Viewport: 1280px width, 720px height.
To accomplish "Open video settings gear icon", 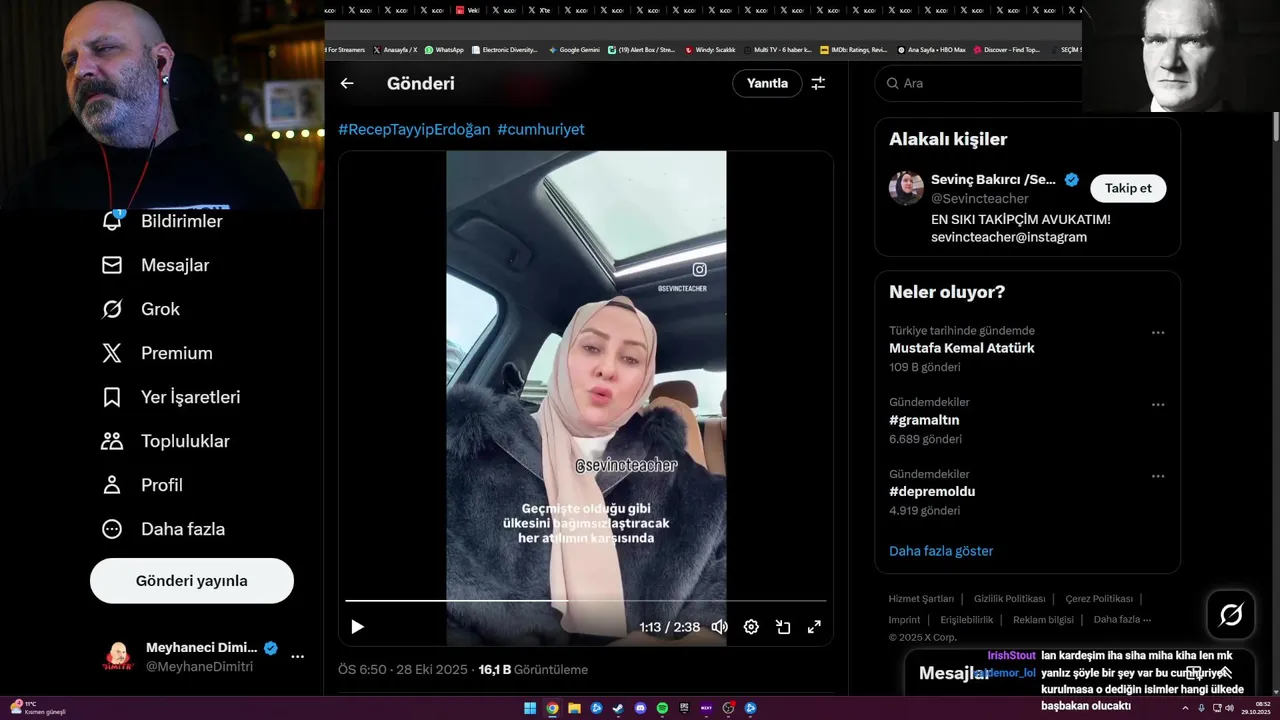I will (751, 627).
